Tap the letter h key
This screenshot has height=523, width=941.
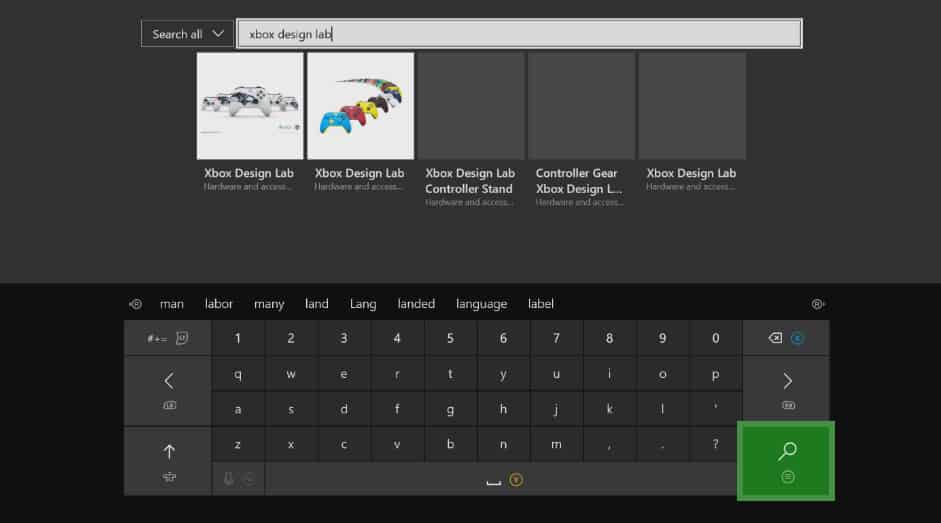point(503,410)
